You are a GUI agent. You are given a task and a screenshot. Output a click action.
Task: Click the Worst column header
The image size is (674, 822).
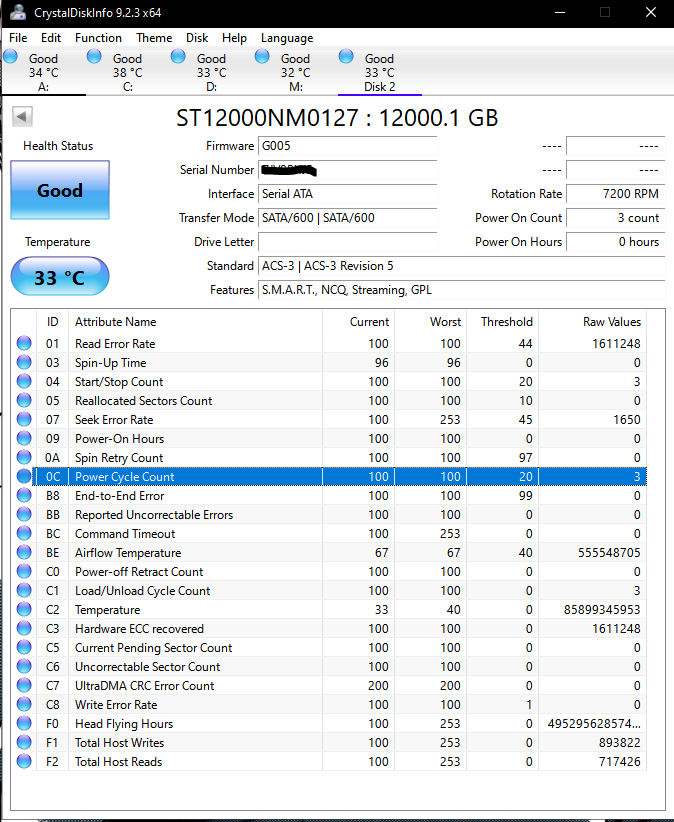430,321
